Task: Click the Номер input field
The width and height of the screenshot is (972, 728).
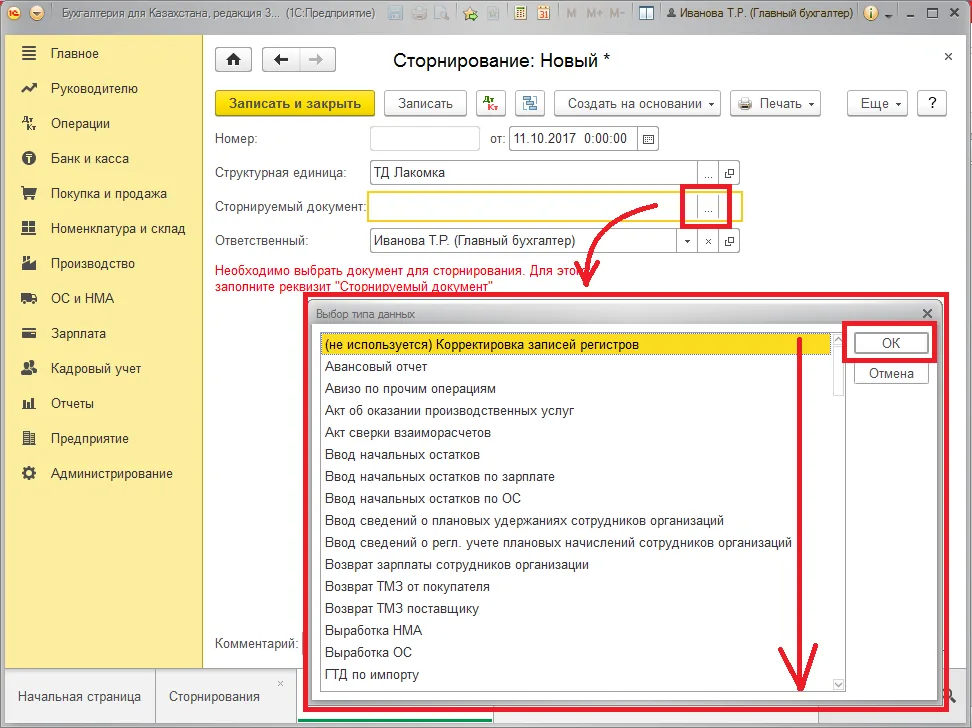Action: [425, 139]
